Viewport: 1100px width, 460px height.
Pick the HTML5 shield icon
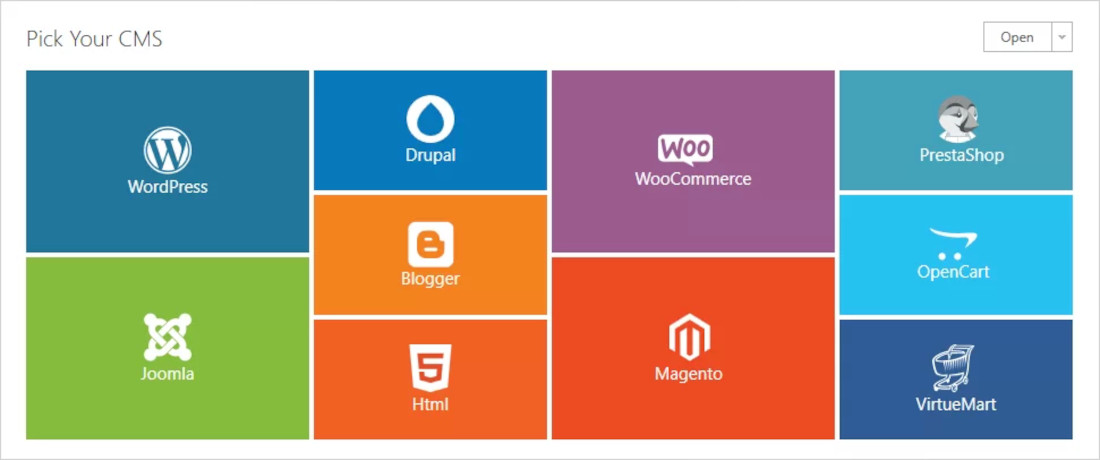pos(431,368)
